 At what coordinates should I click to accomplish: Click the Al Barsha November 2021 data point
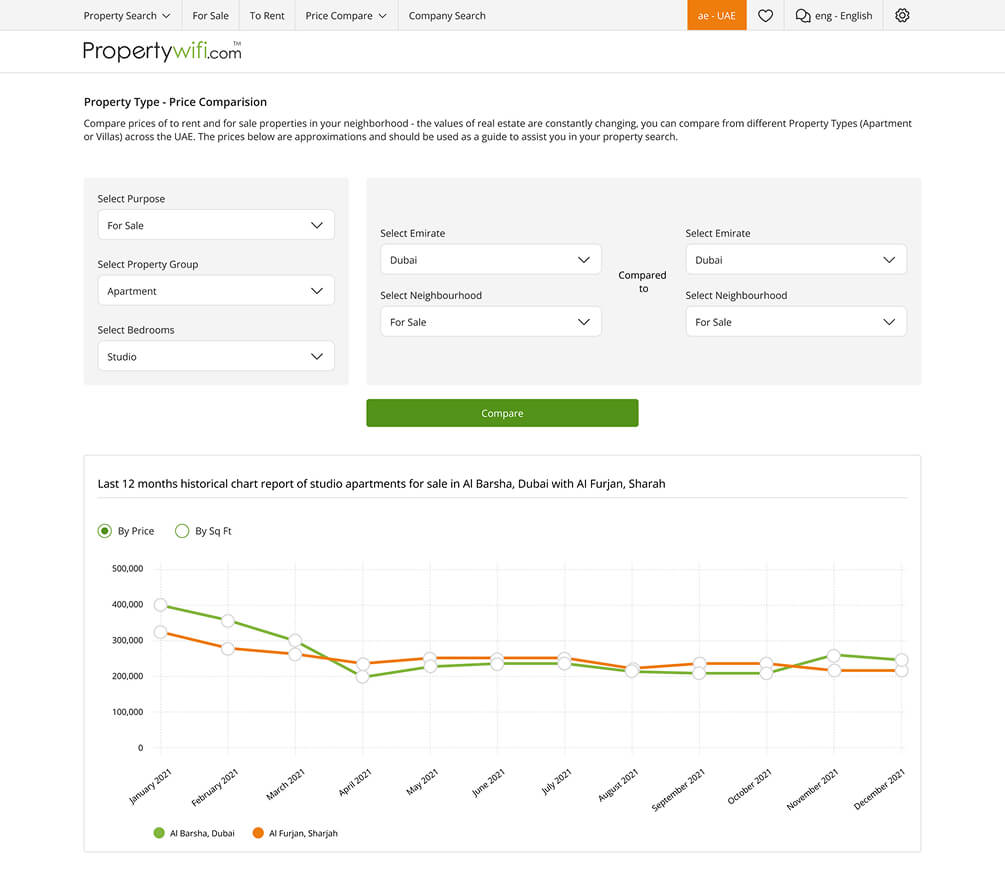834,656
